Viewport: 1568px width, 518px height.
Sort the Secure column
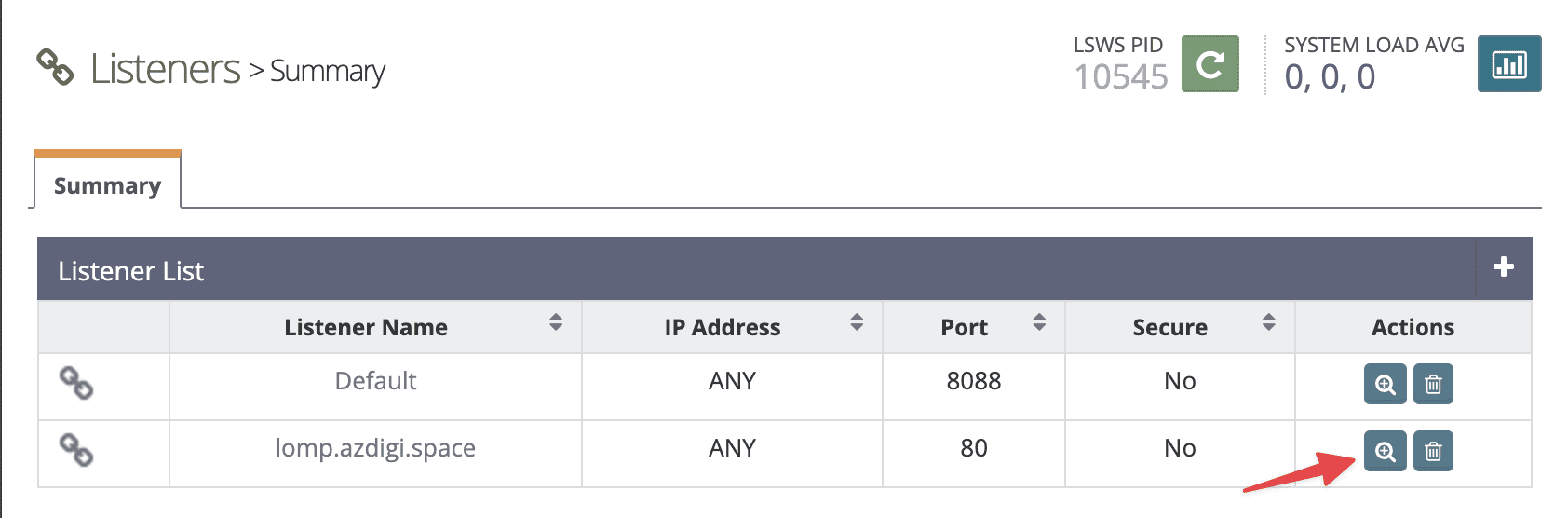(x=1268, y=322)
